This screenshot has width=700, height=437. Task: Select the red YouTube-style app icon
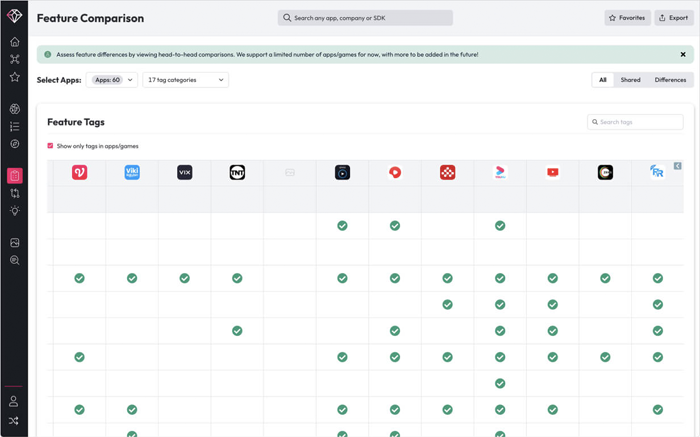553,172
